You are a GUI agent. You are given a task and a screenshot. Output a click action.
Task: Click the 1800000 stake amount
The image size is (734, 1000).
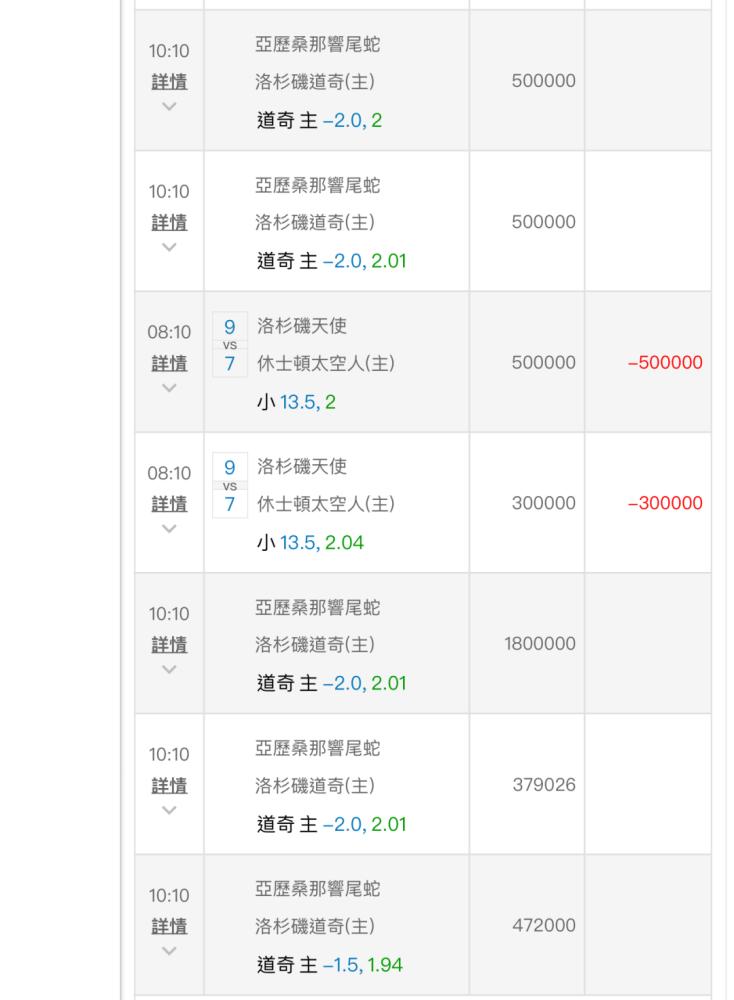pyautogui.click(x=540, y=645)
